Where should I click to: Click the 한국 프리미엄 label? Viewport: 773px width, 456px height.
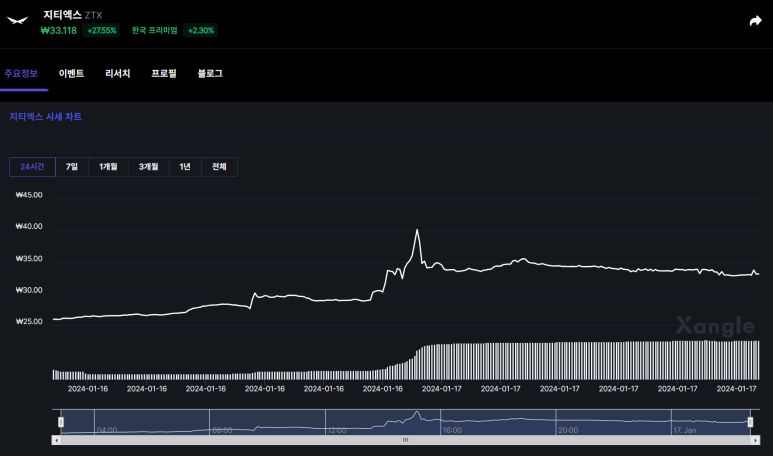point(154,31)
